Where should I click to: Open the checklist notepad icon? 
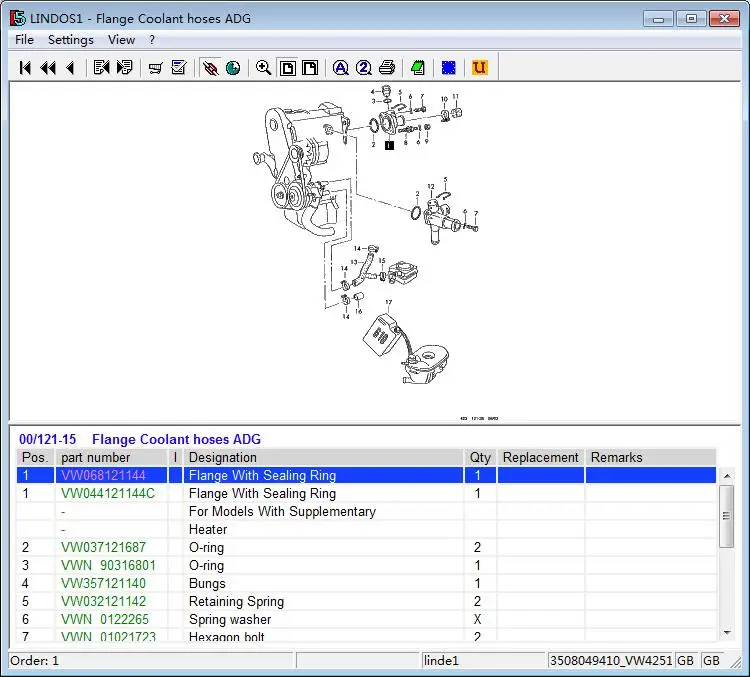pos(179,68)
